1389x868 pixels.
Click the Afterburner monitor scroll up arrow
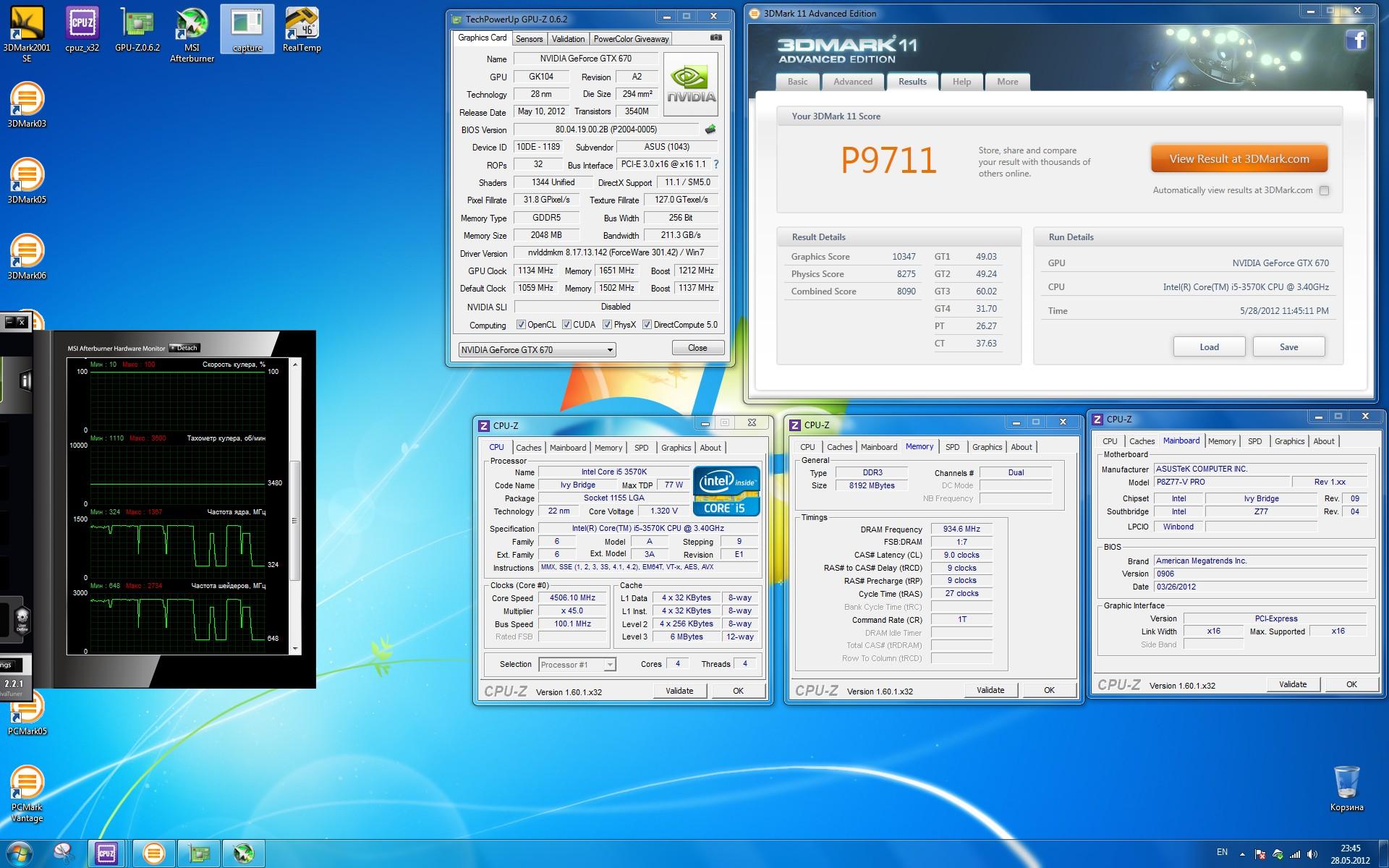[x=294, y=364]
